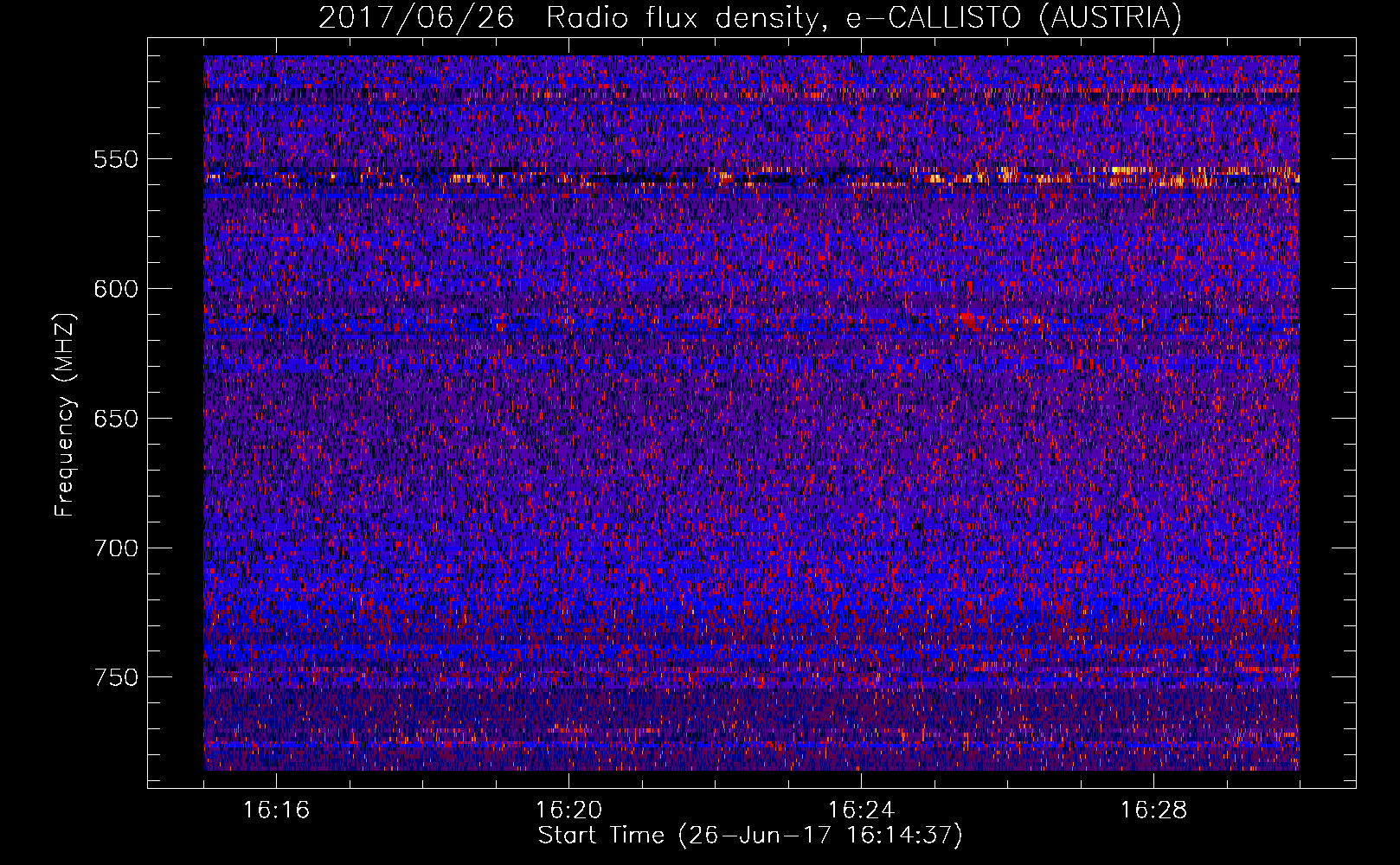Click the plot title 'Radio flux density, e-CALLISTO (AUSTRIA)'
This screenshot has width=1400, height=865.
click(864, 17)
